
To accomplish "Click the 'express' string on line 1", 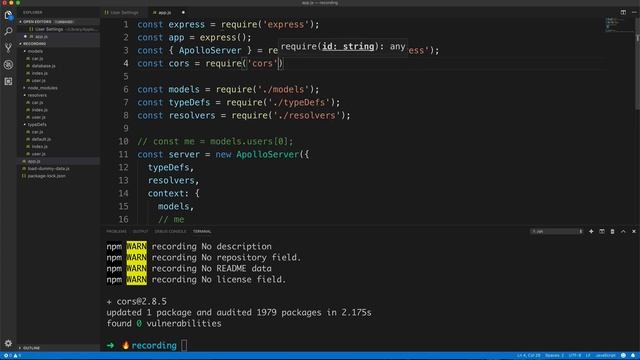I will click(x=285, y=24).
